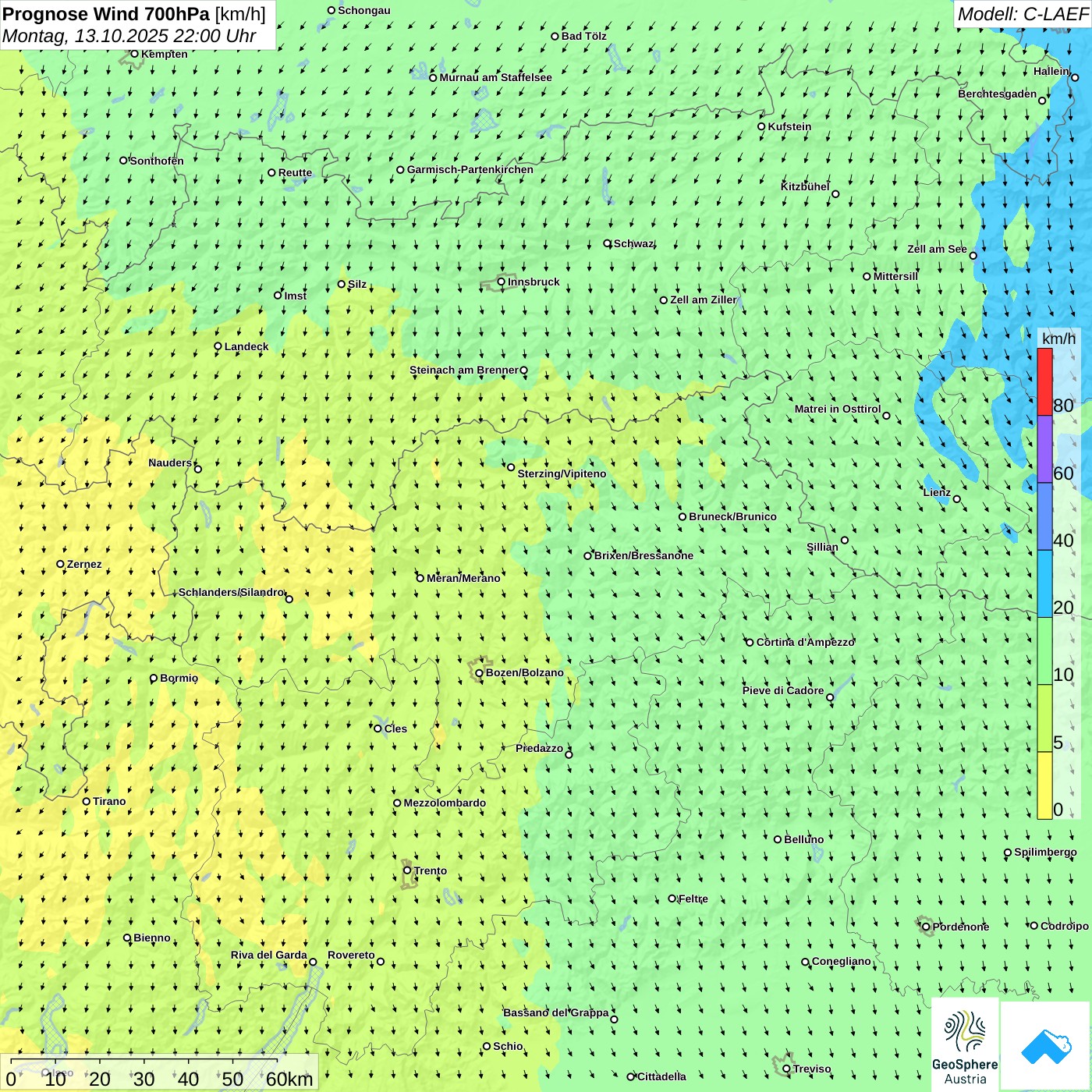Click the 'Zell am Ziller' label

pos(704,300)
